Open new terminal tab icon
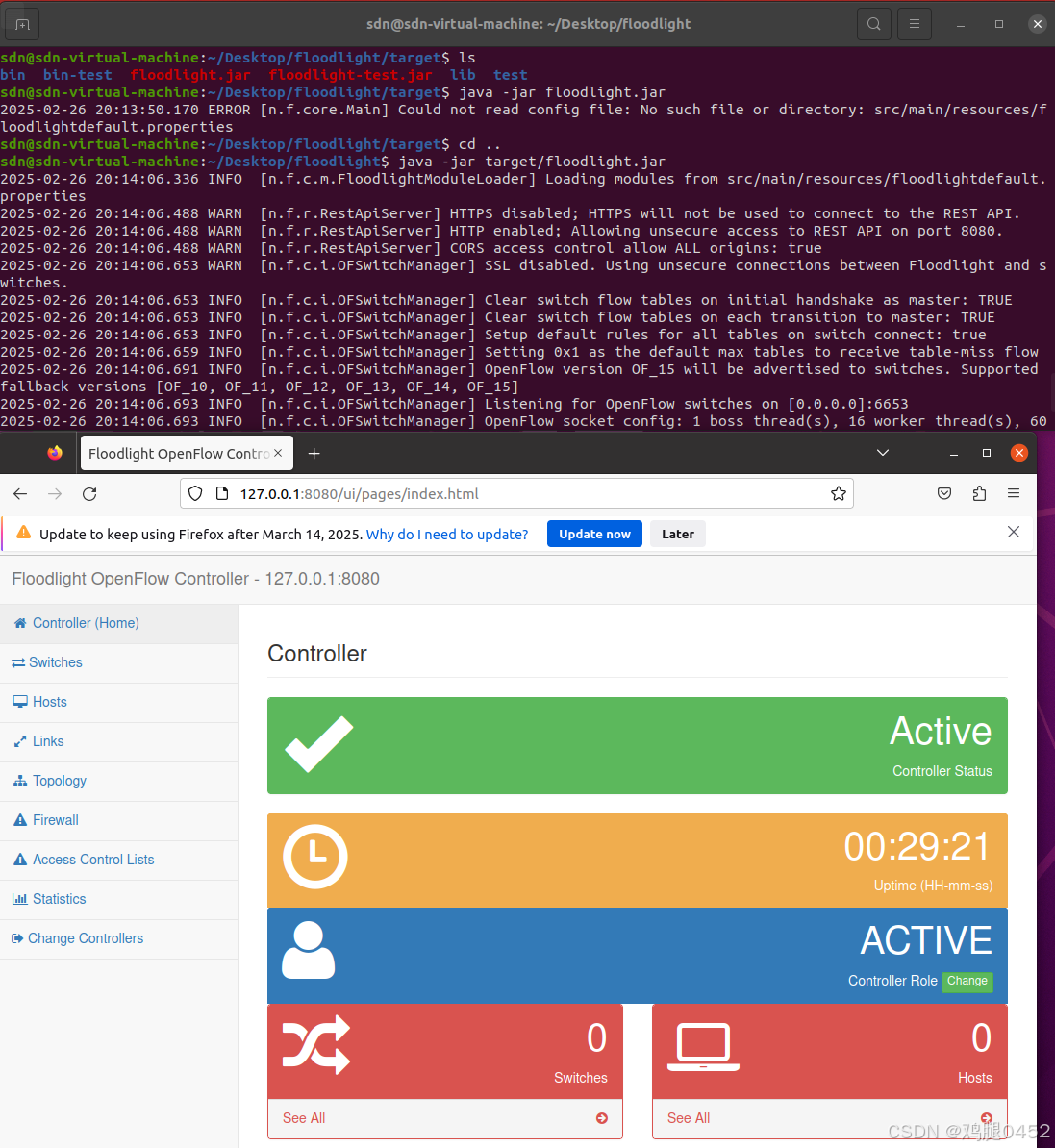The width and height of the screenshot is (1055, 1148). pyautogui.click(x=22, y=24)
